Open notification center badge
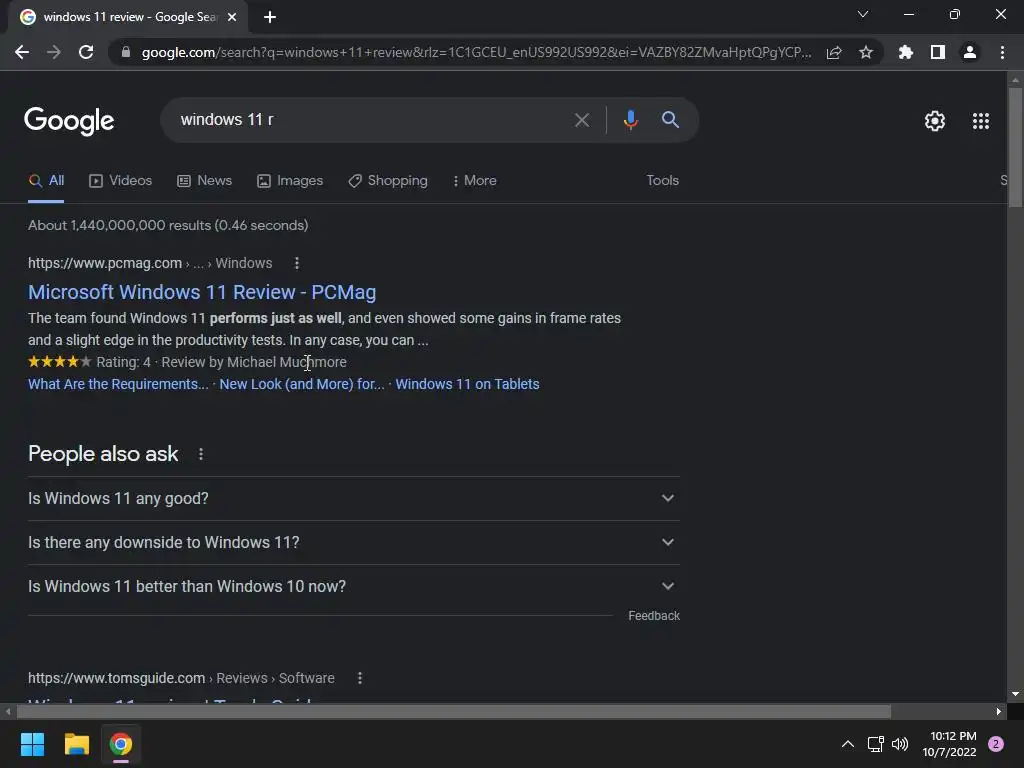This screenshot has width=1024, height=768. [x=996, y=744]
